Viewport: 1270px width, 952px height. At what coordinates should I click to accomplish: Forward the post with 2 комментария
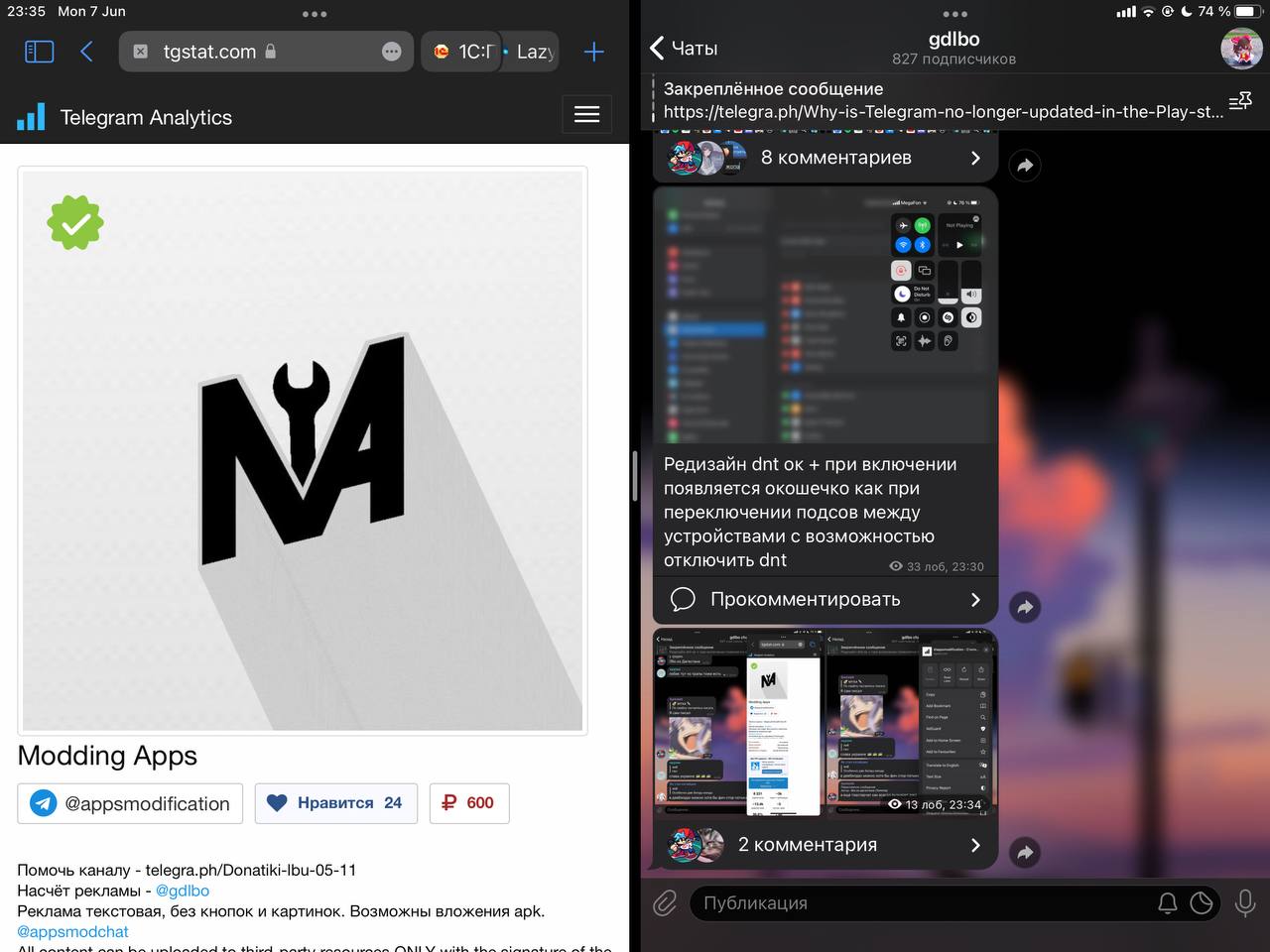point(1025,852)
